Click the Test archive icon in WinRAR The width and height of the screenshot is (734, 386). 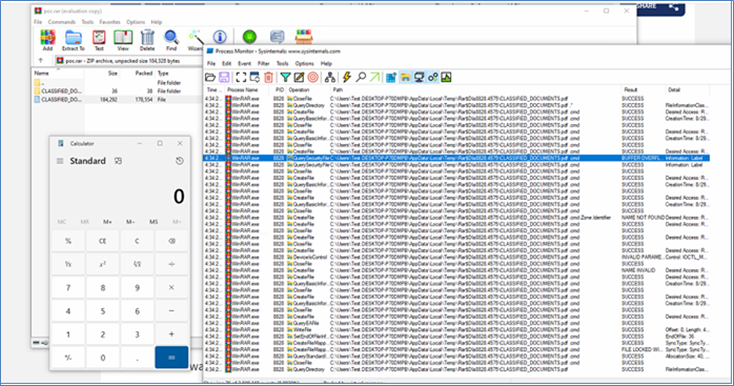tap(99, 40)
